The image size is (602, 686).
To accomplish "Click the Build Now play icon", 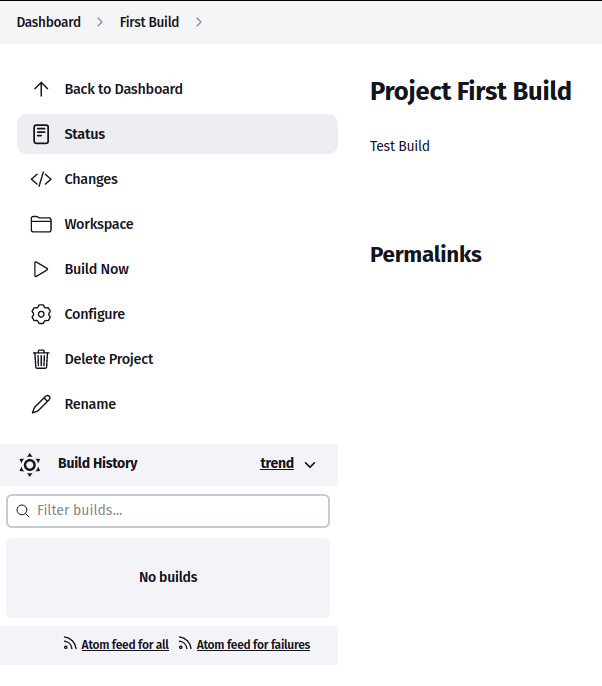I will [x=41, y=269].
